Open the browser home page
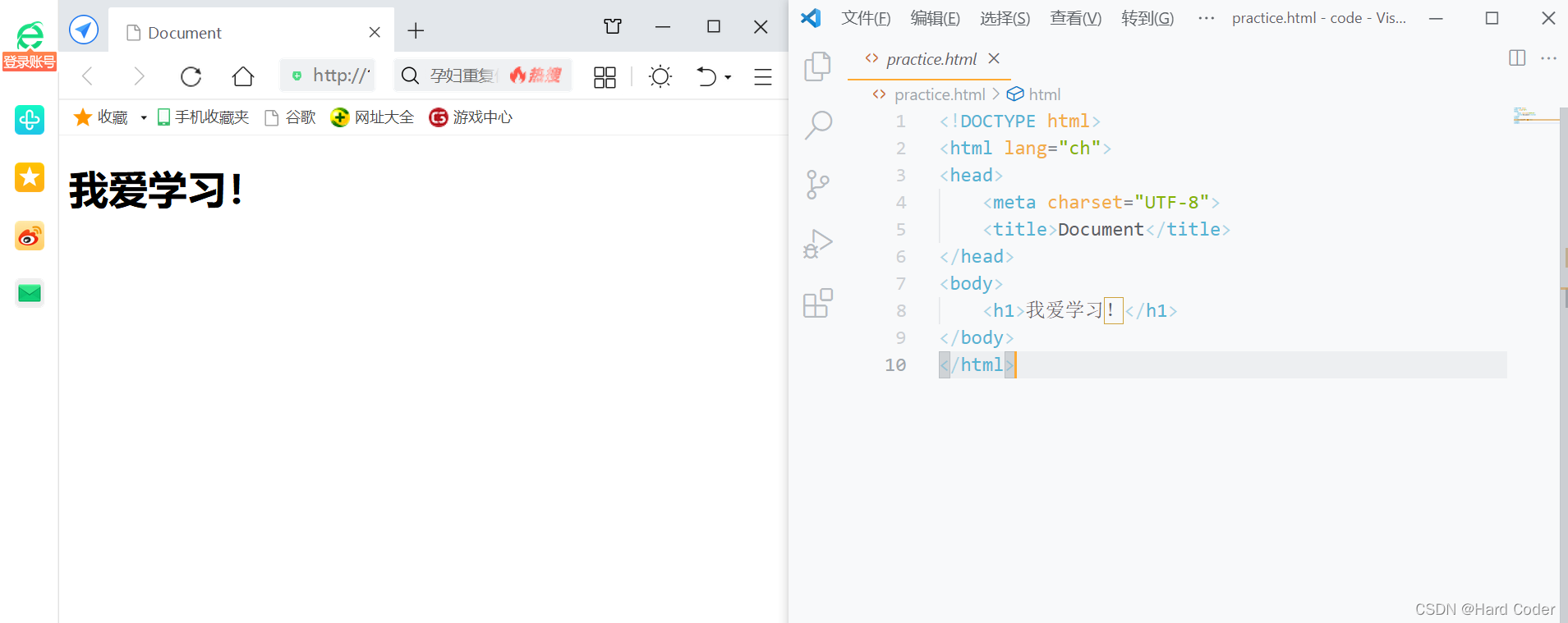This screenshot has width=1568, height=623. click(x=243, y=76)
